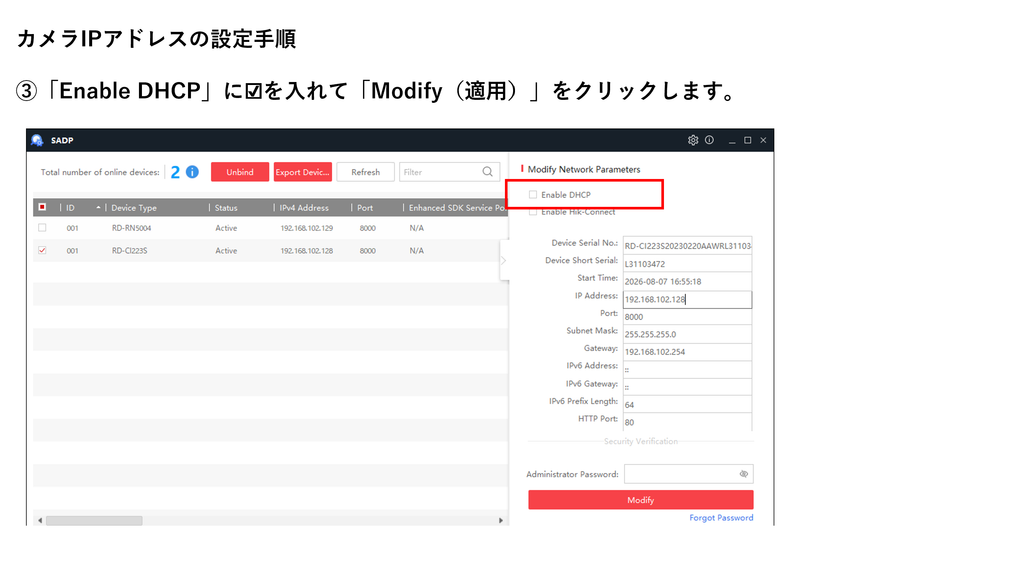Open the about info icon in title bar
The height and width of the screenshot is (572, 1024).
pos(709,140)
